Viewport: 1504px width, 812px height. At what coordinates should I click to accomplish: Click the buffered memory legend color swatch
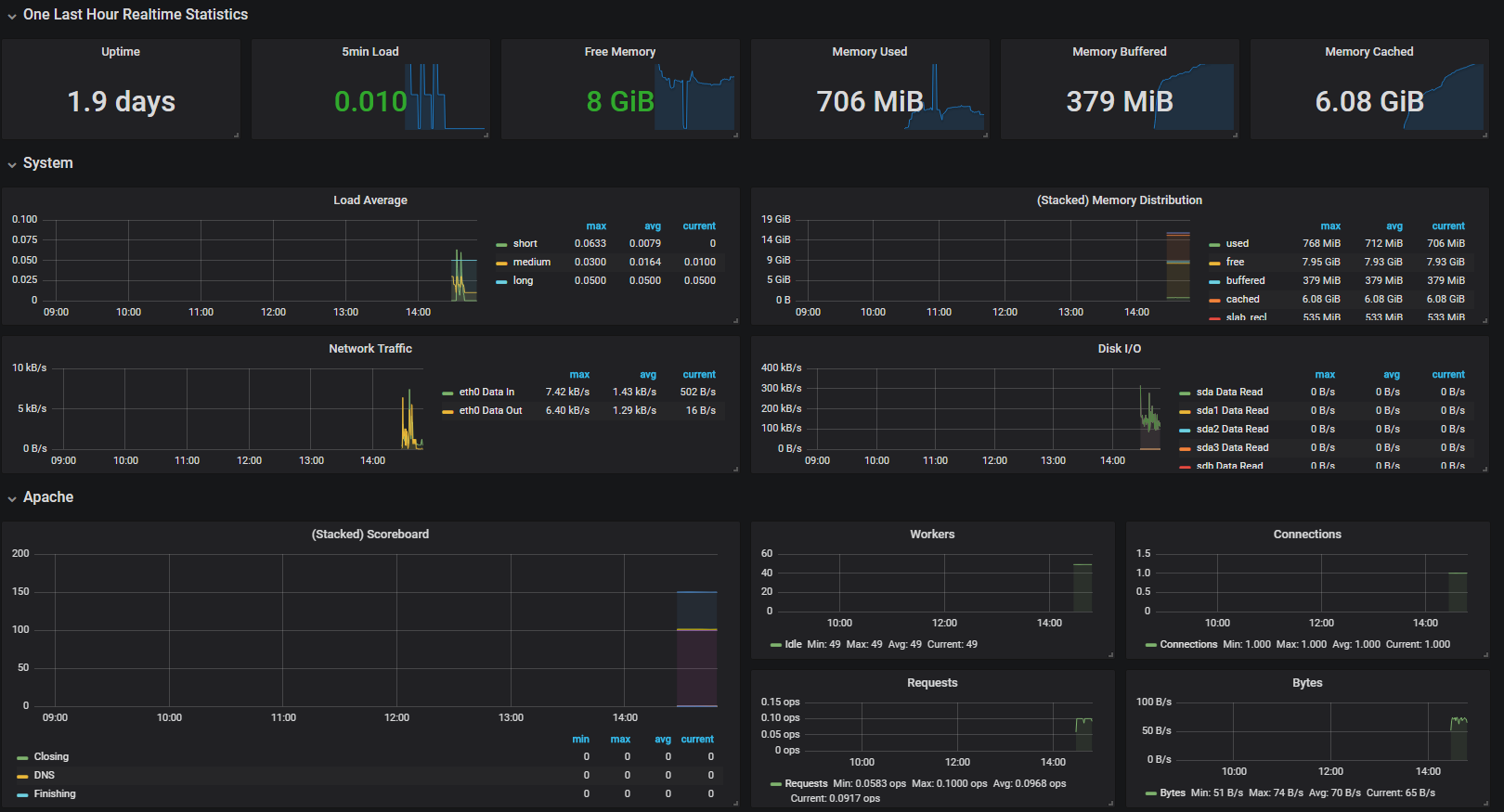coord(1214,281)
